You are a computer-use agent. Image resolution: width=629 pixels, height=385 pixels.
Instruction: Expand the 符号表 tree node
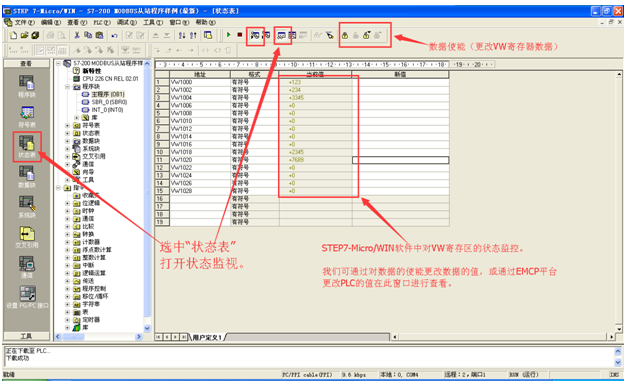point(67,126)
